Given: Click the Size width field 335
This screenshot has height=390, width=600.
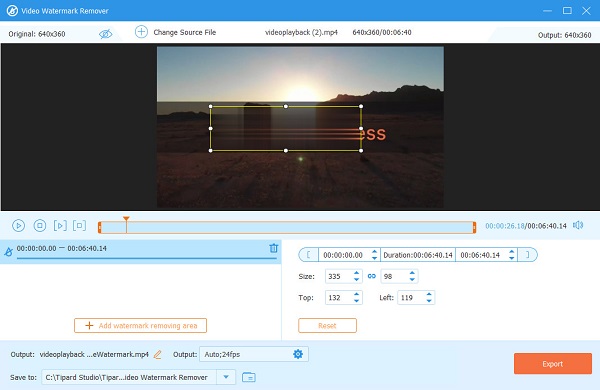Looking at the screenshot, I should (x=338, y=276).
